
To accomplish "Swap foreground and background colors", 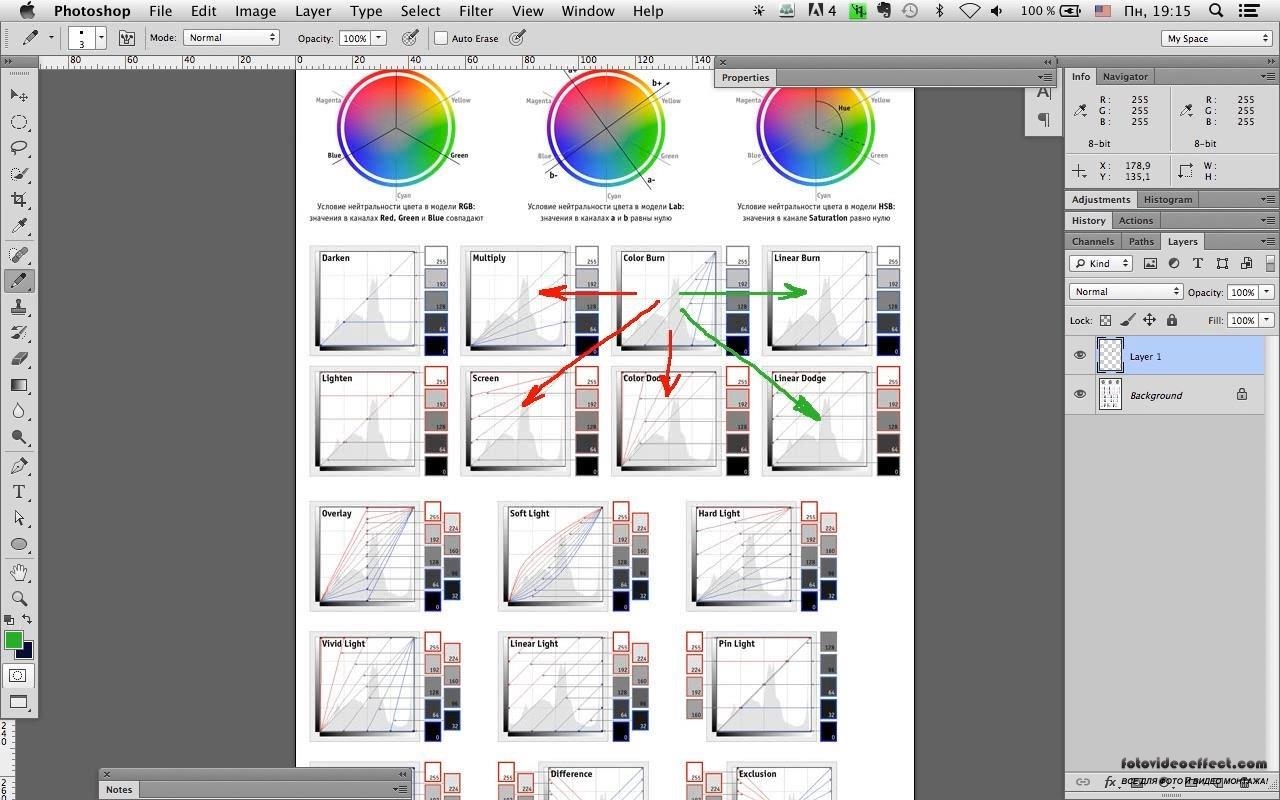I will [x=27, y=620].
